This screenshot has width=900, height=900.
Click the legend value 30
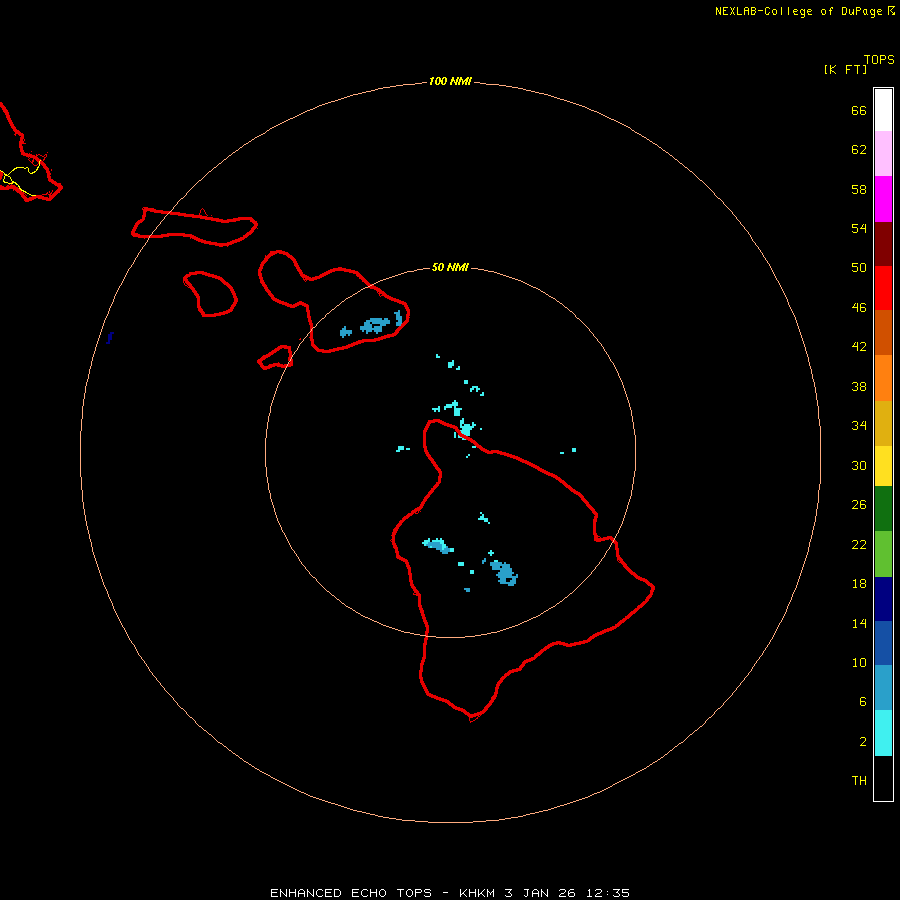click(859, 465)
